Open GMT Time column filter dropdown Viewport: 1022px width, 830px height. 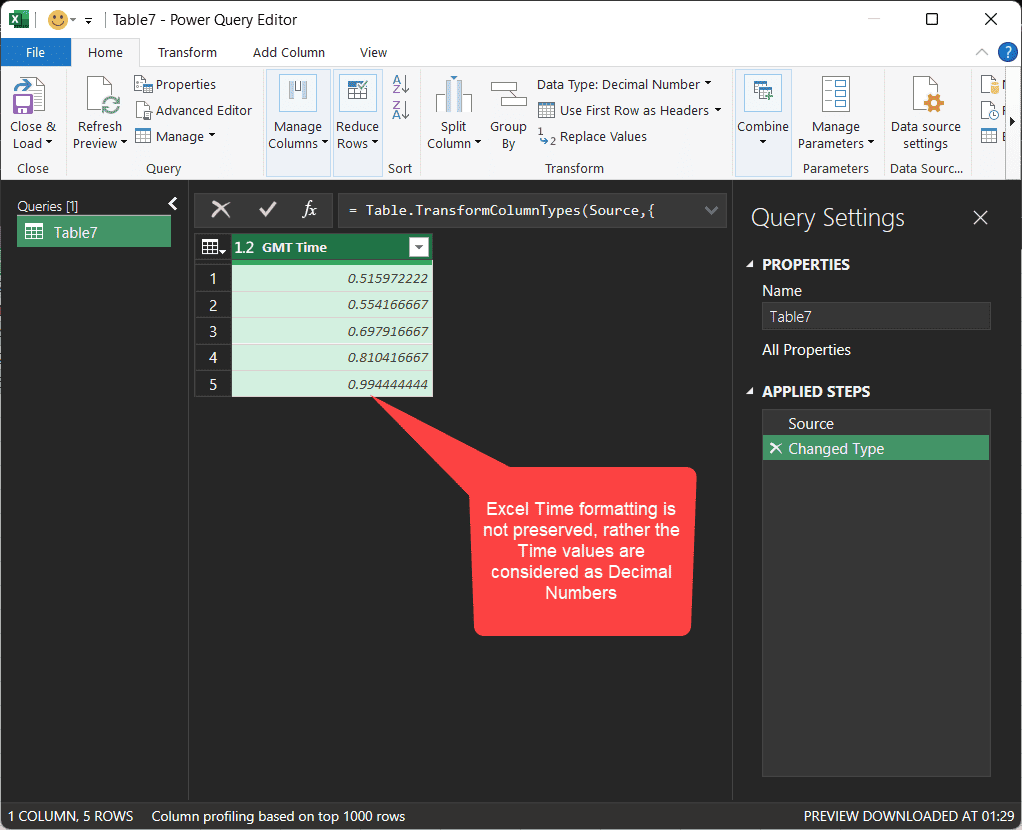pos(419,247)
